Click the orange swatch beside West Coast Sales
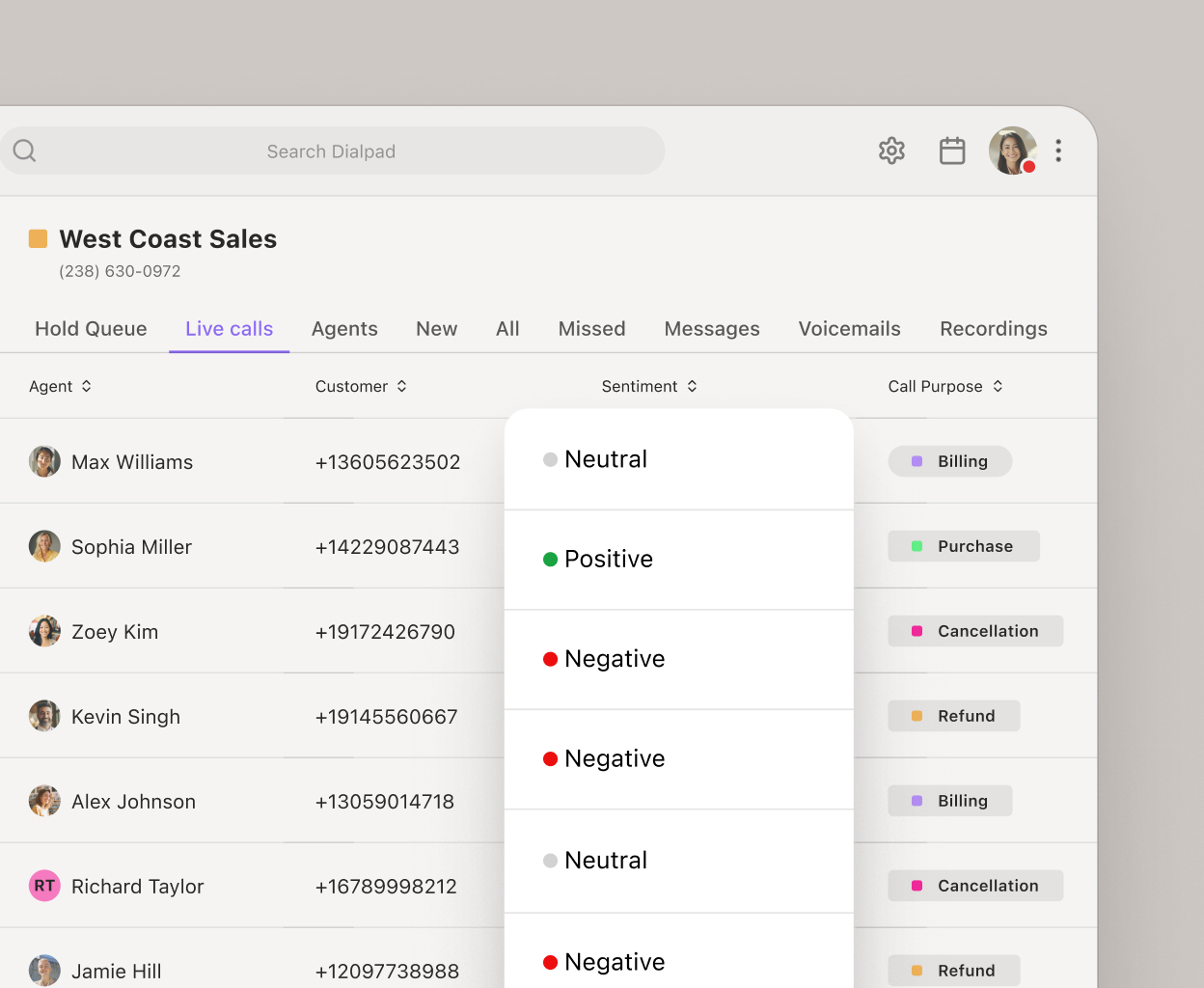This screenshot has width=1204, height=988. 39,236
